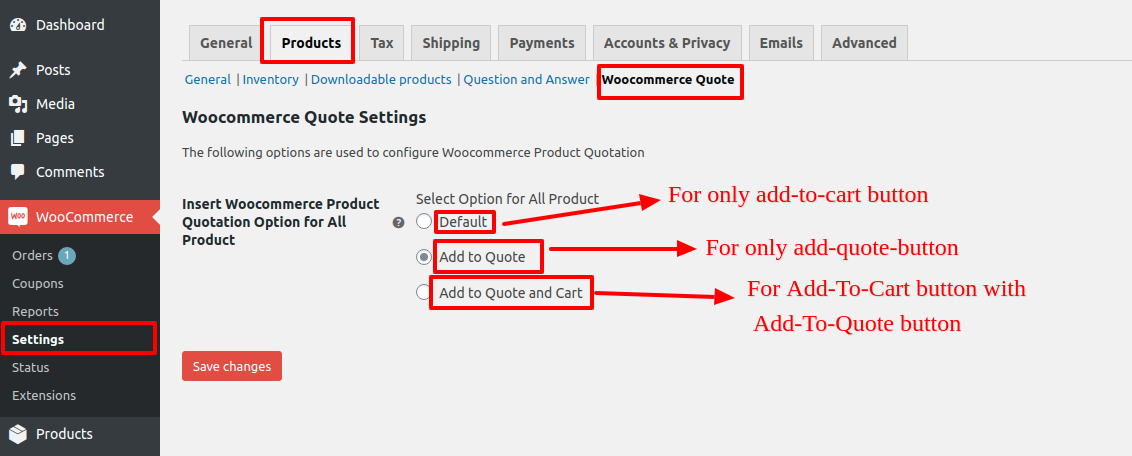
Task: Click the Products box icon in sidebar
Action: (18, 434)
